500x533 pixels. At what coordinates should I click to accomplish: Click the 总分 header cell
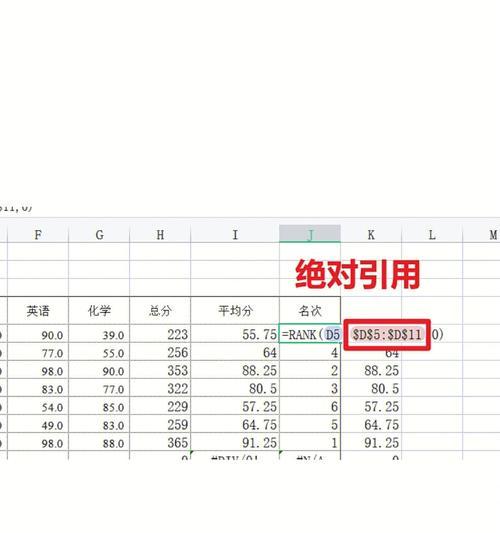(x=160, y=310)
